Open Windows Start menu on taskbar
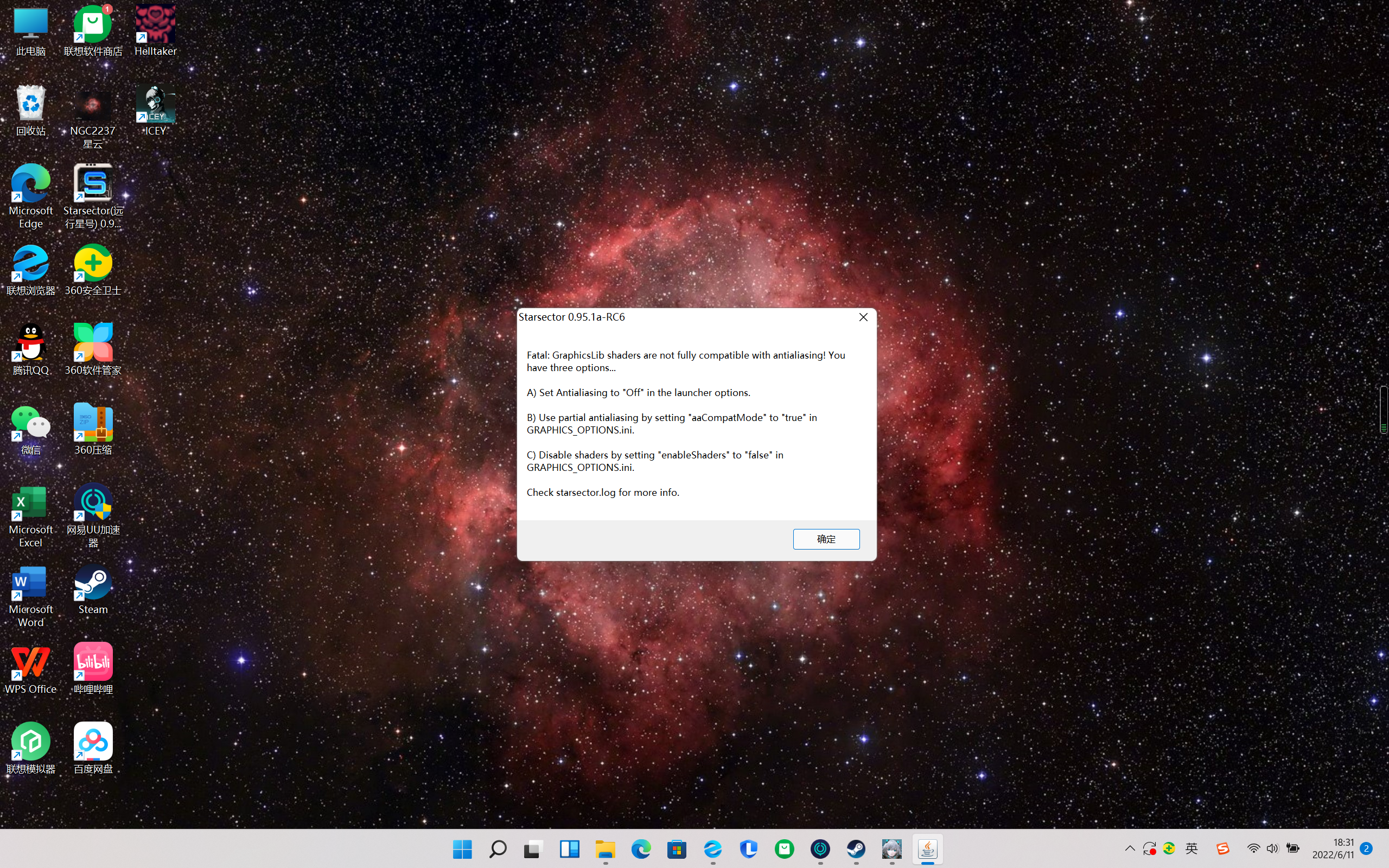 (462, 849)
